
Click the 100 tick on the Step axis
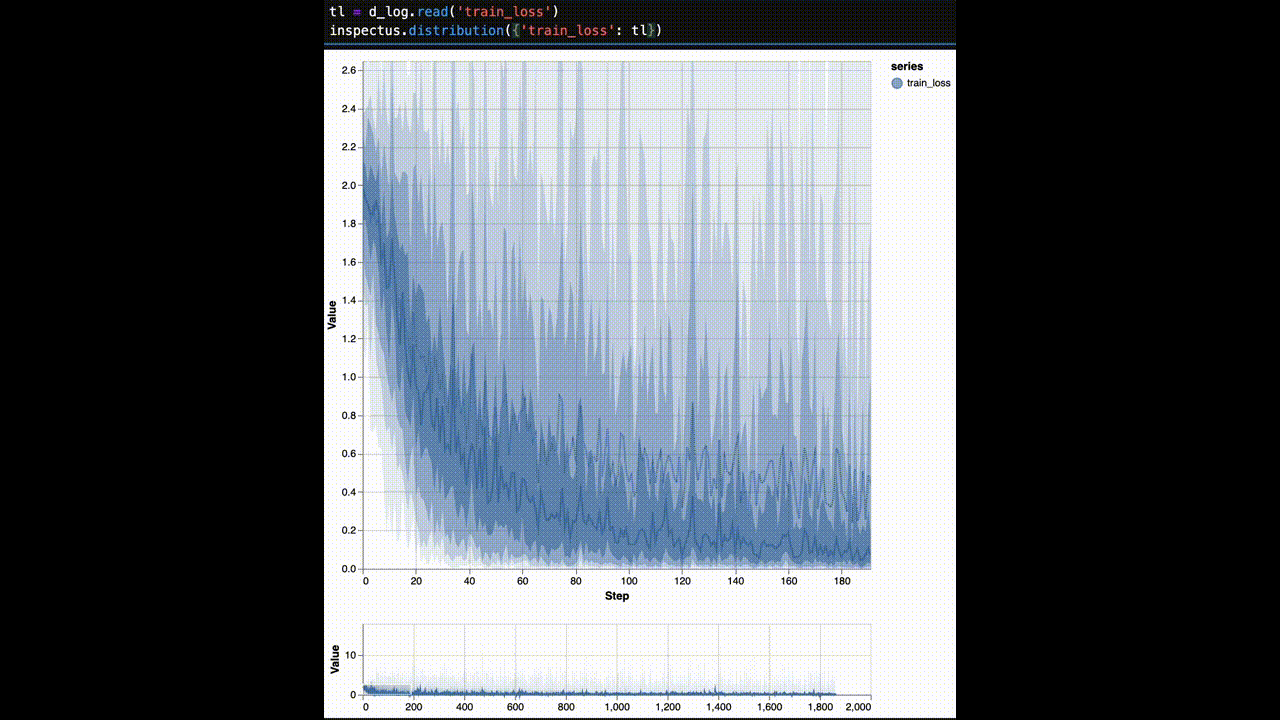[x=629, y=581]
